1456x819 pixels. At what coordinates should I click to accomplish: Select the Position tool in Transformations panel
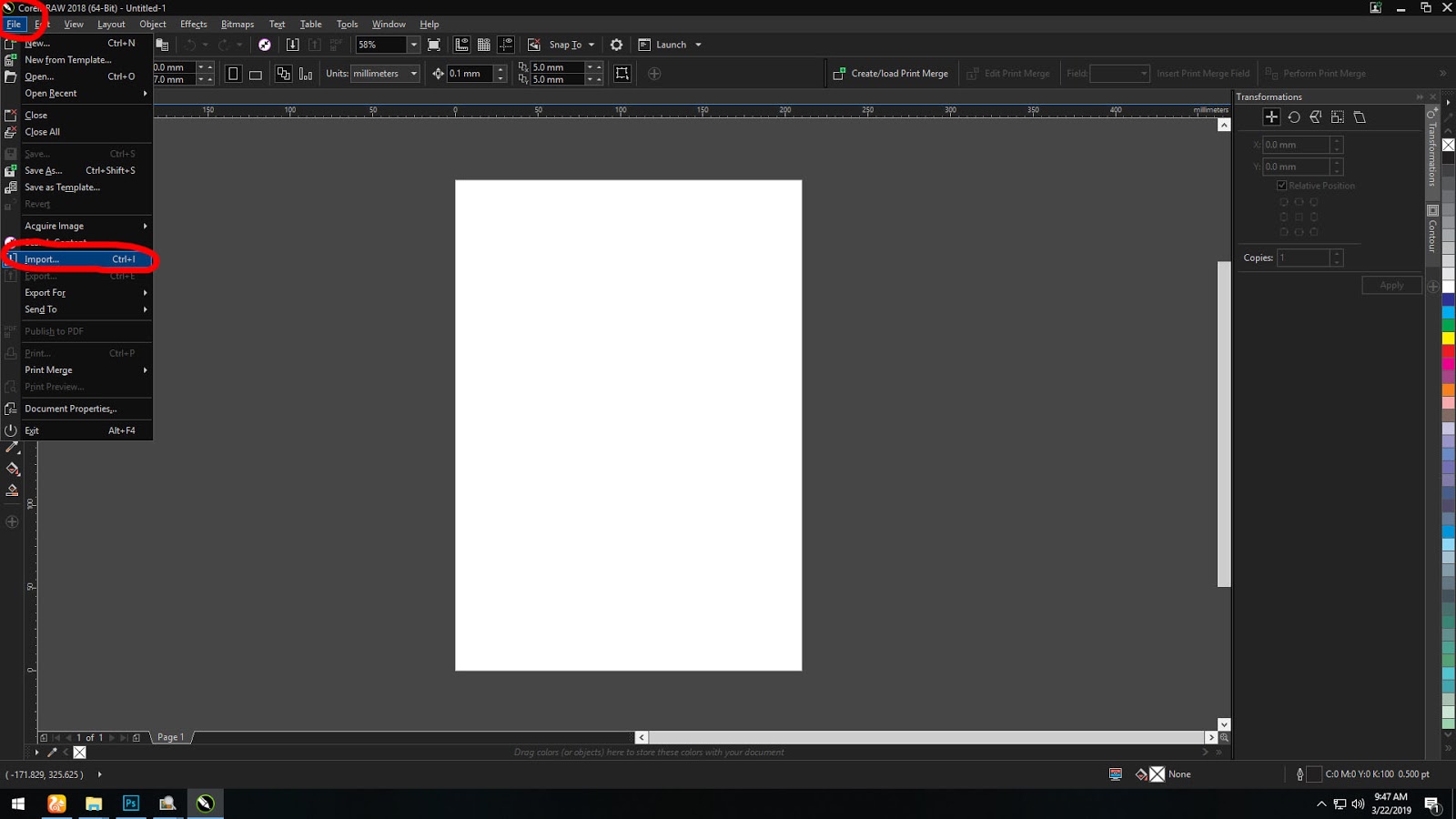click(x=1271, y=116)
